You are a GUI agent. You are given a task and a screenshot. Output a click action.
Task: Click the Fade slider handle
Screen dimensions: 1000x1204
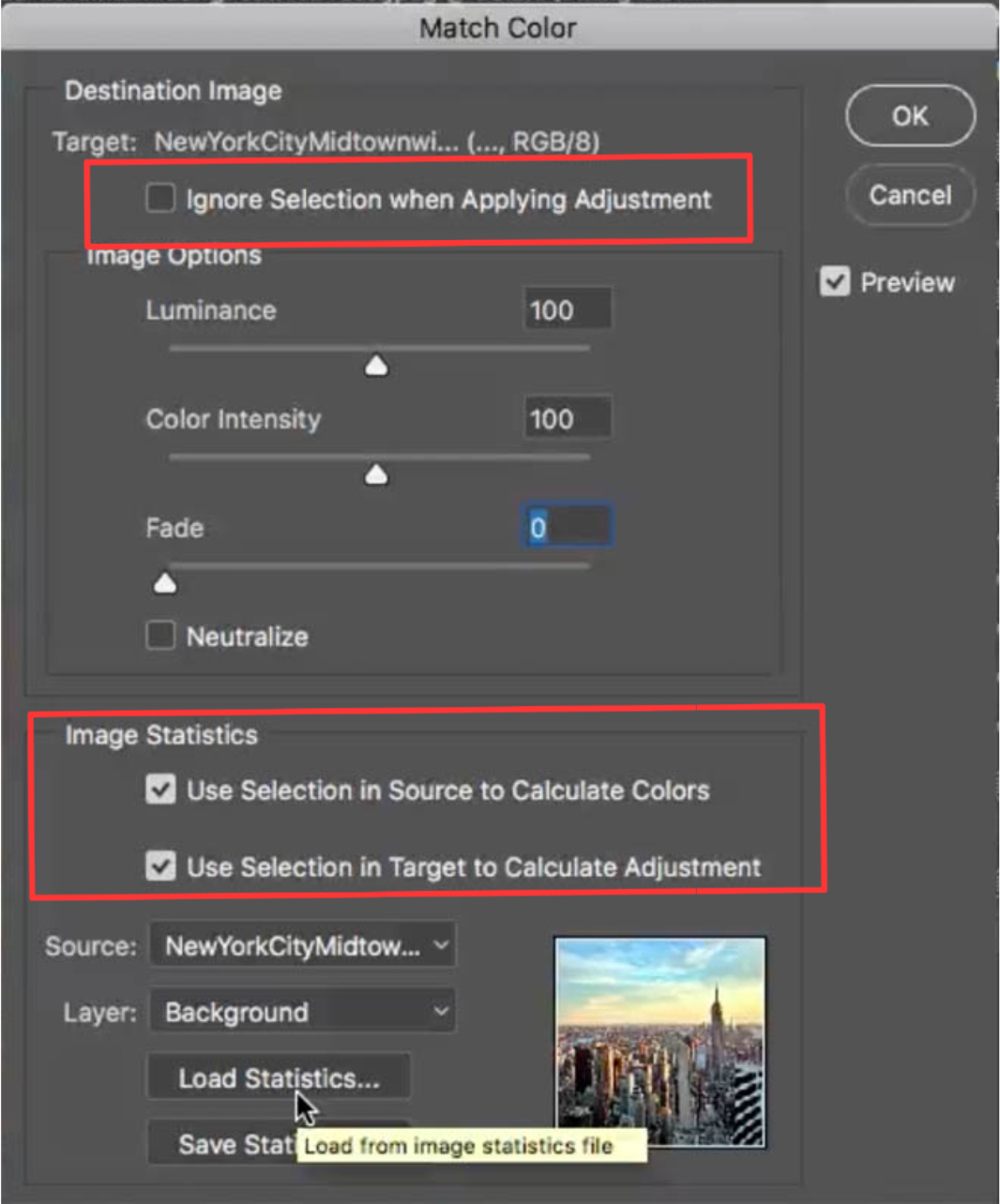click(x=165, y=582)
